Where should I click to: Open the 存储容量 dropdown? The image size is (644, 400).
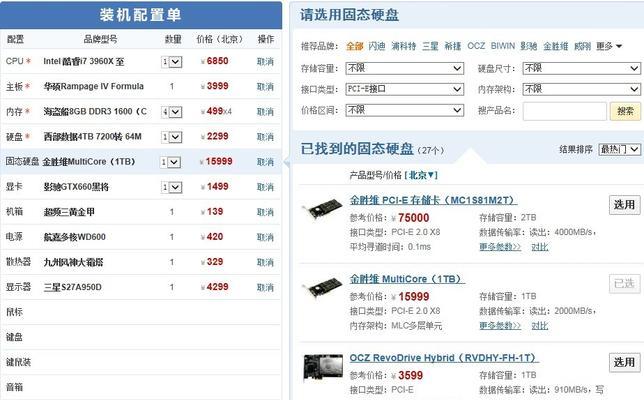point(405,68)
